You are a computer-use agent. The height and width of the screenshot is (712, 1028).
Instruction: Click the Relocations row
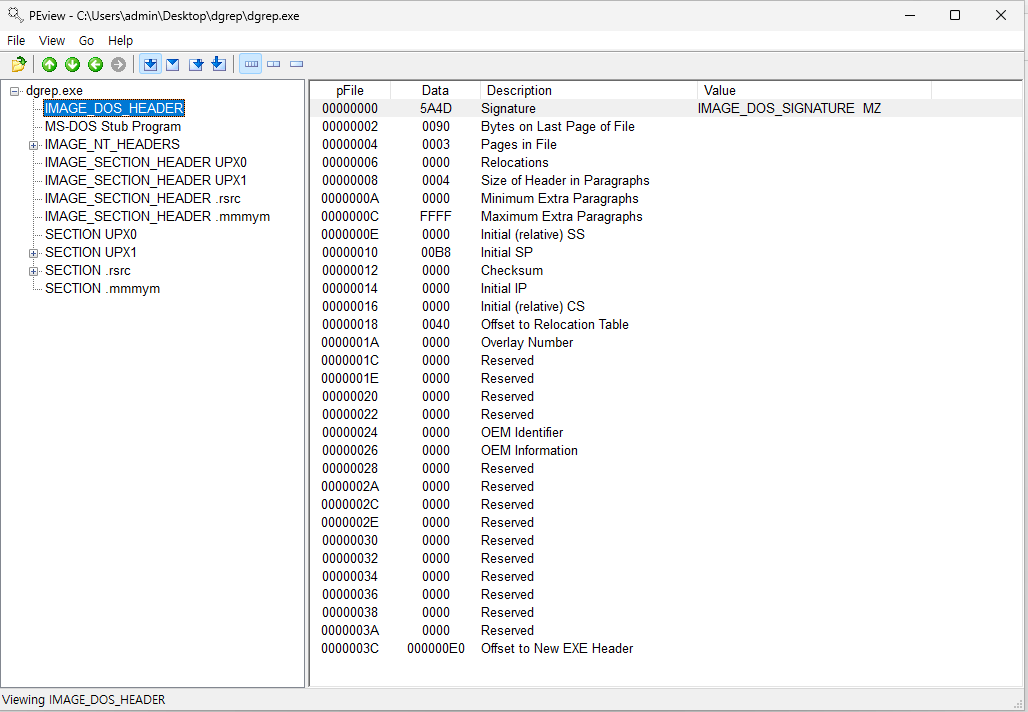click(x=665, y=163)
